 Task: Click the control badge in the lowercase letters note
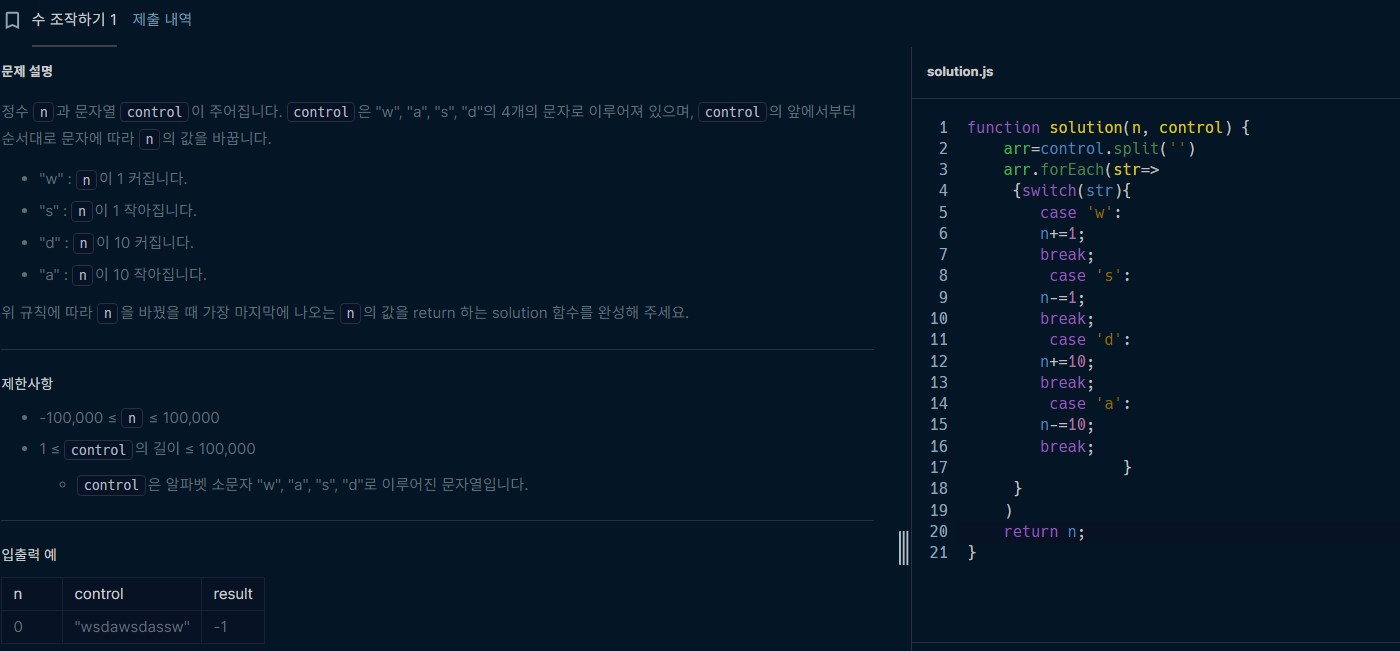110,484
